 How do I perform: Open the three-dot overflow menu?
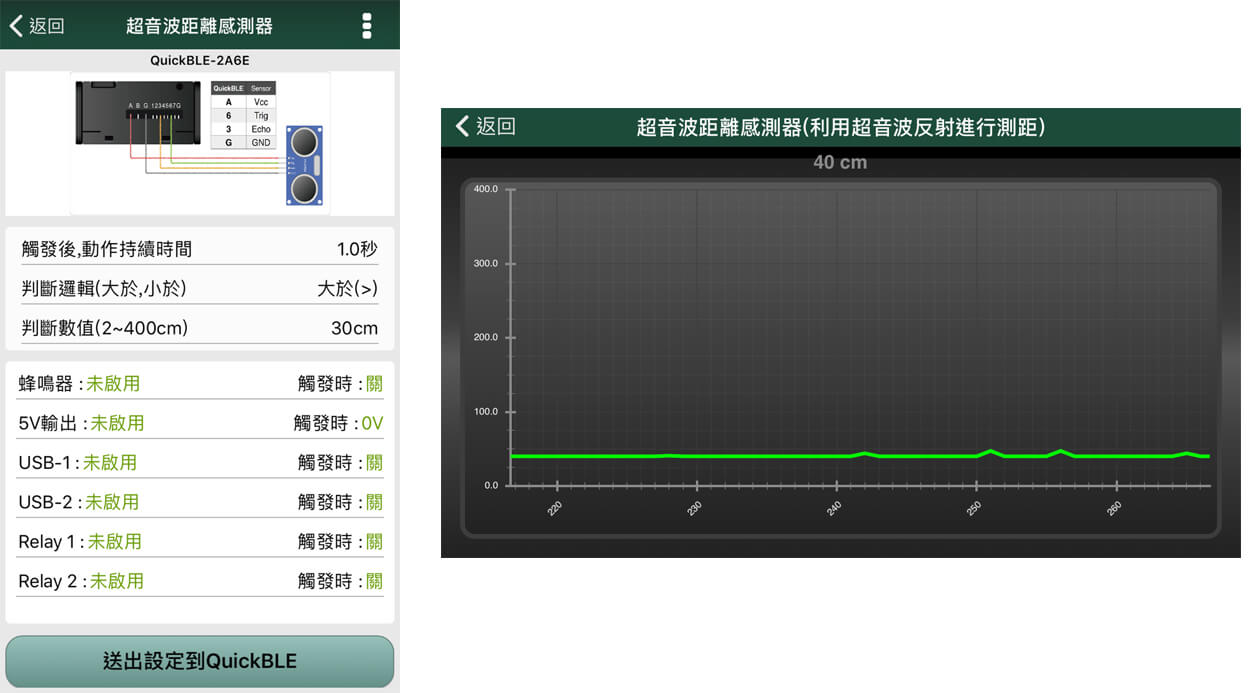(x=367, y=26)
